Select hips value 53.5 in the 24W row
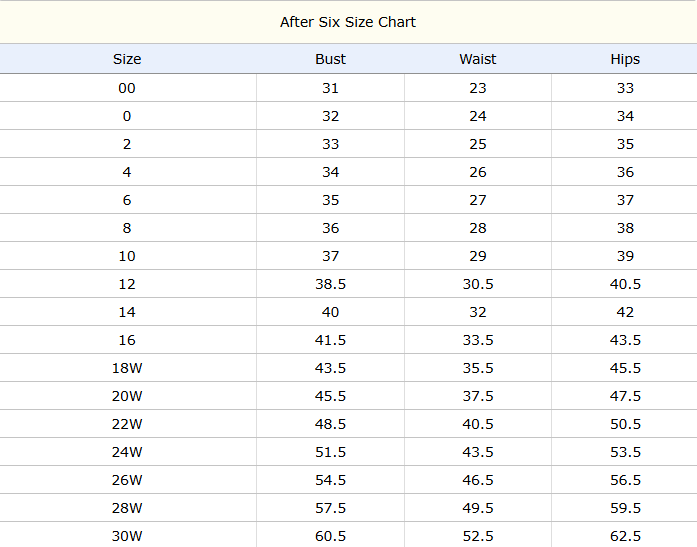Viewport: 697px width, 547px height. coord(625,452)
